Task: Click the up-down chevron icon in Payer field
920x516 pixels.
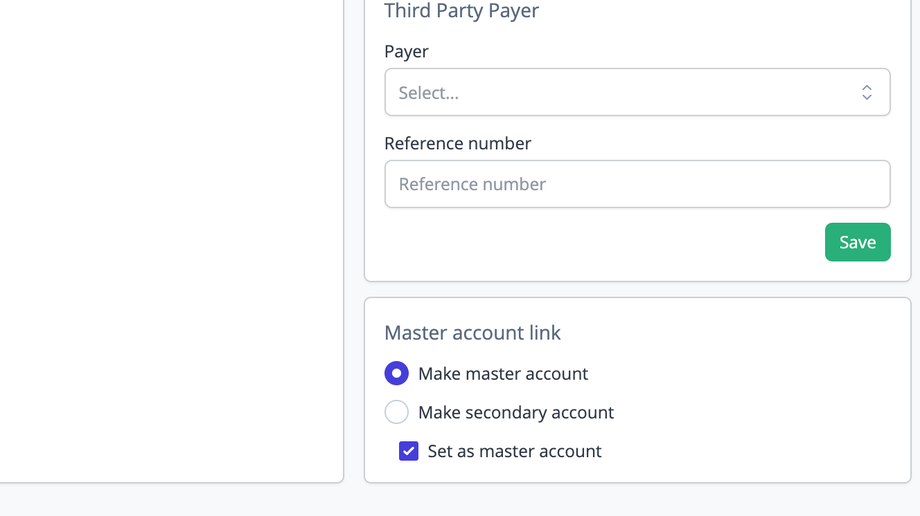Action: pos(867,92)
